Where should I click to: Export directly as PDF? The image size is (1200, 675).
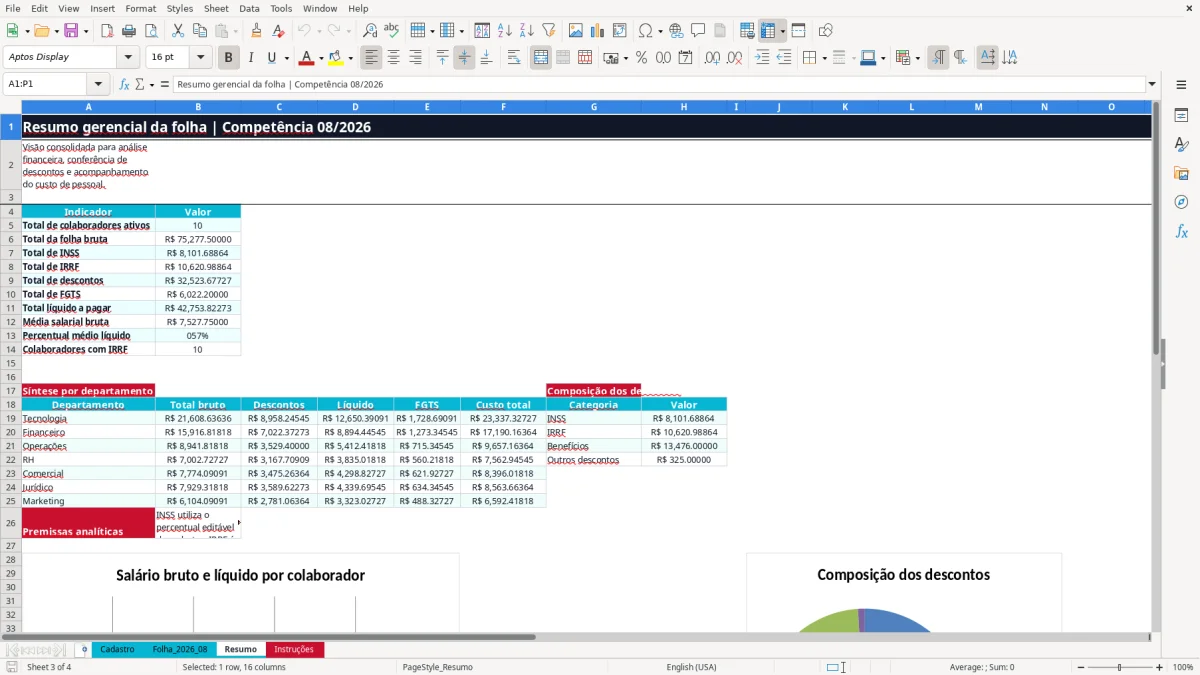[107, 31]
